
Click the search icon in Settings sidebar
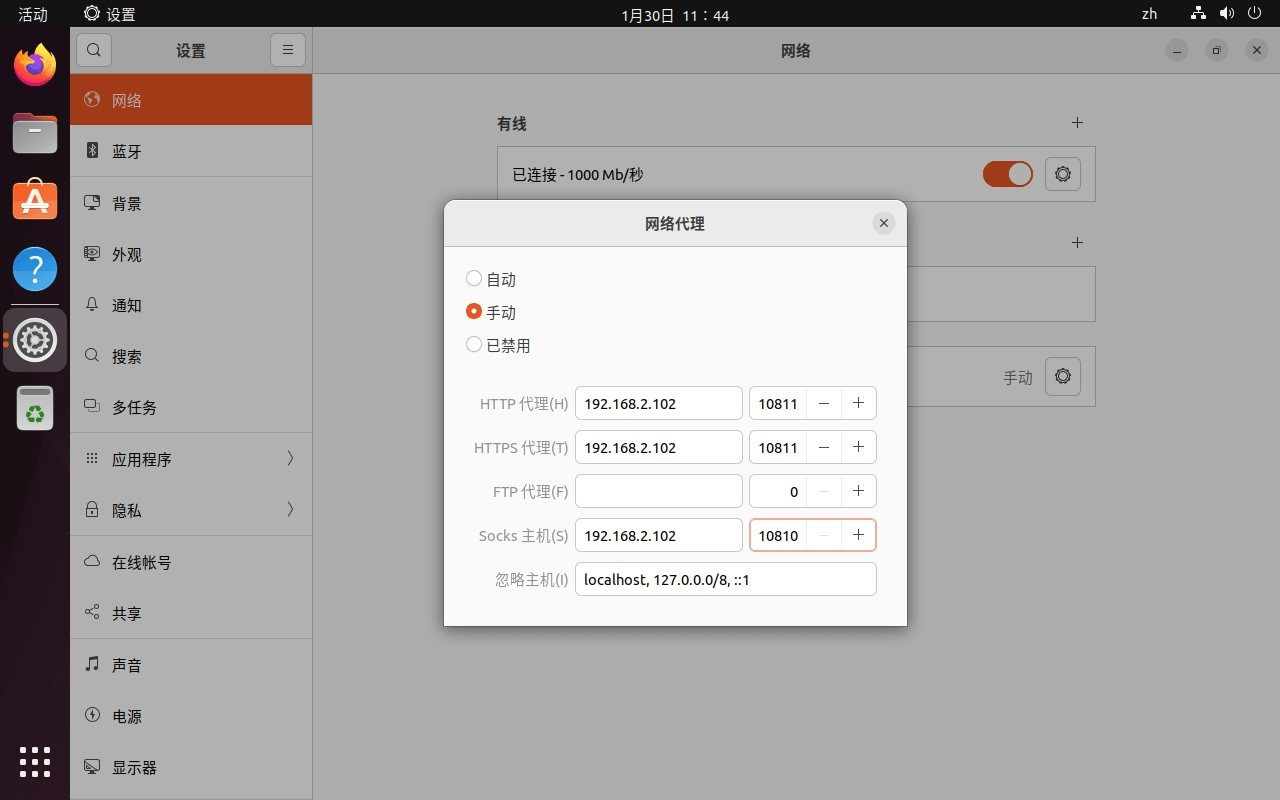[94, 50]
